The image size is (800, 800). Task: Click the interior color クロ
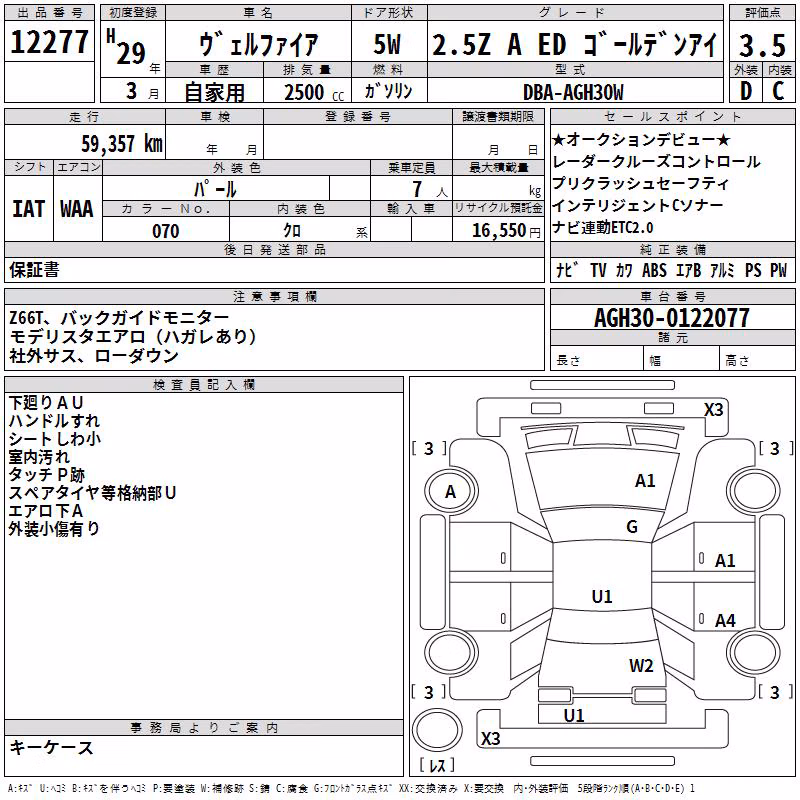(292, 231)
